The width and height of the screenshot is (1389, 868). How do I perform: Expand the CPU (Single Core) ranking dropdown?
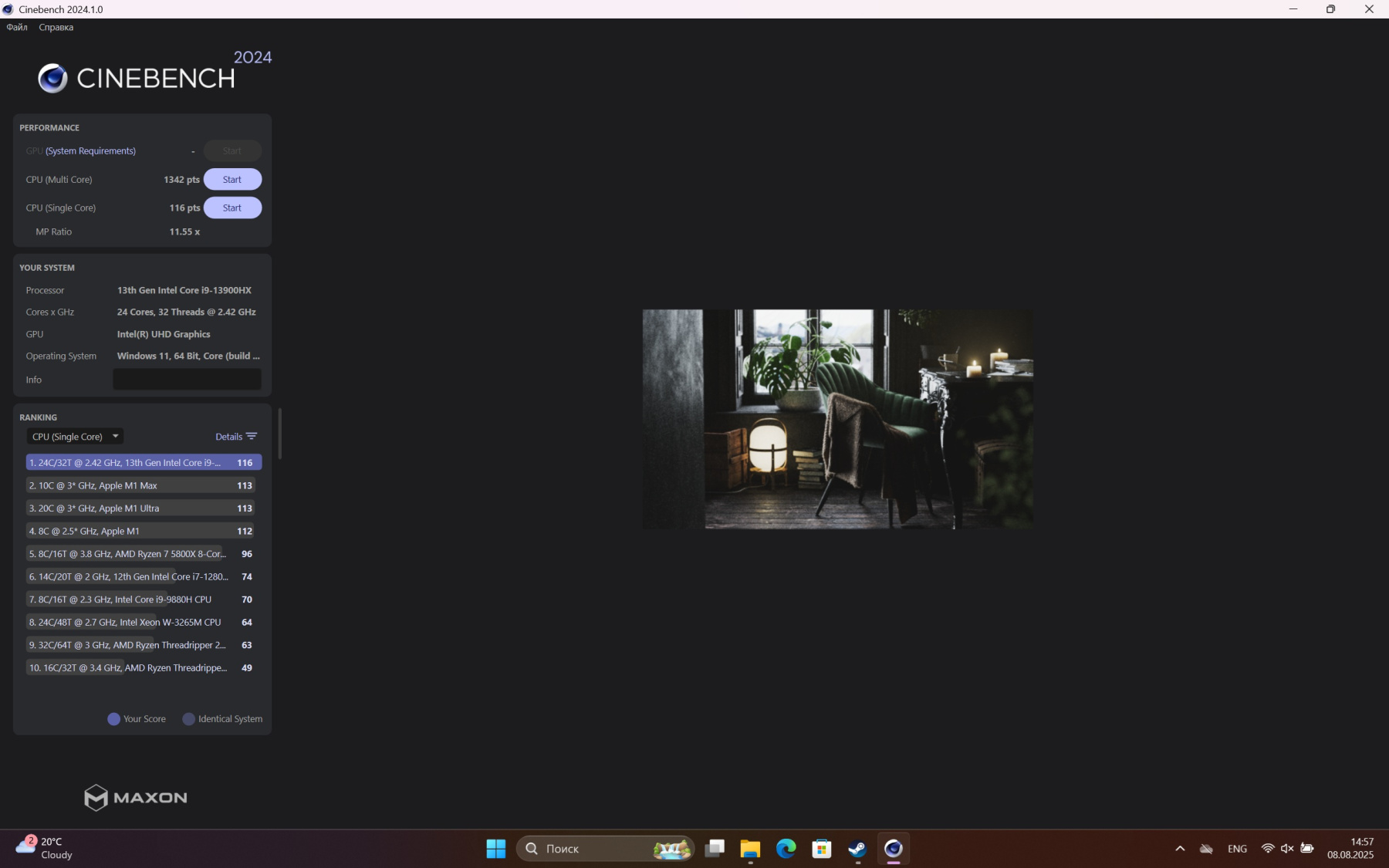click(75, 437)
